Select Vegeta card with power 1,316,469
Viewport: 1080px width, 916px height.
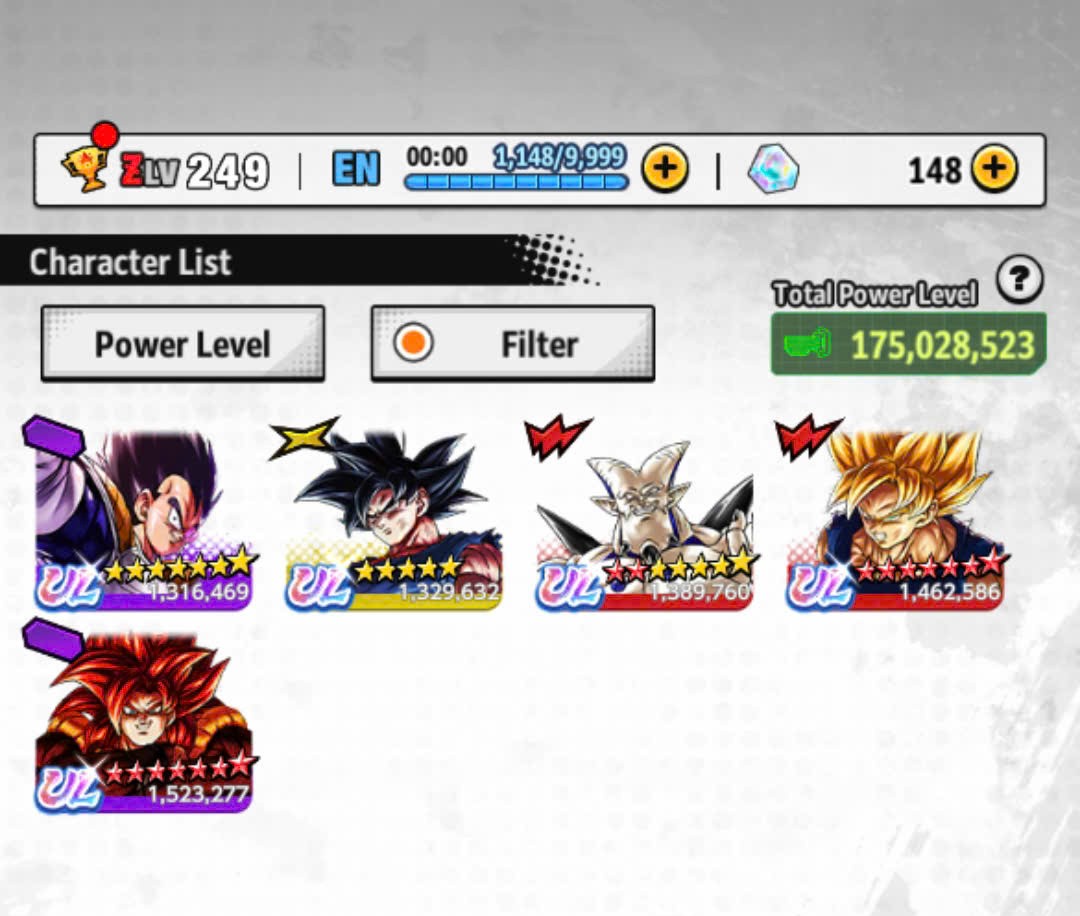pos(143,519)
